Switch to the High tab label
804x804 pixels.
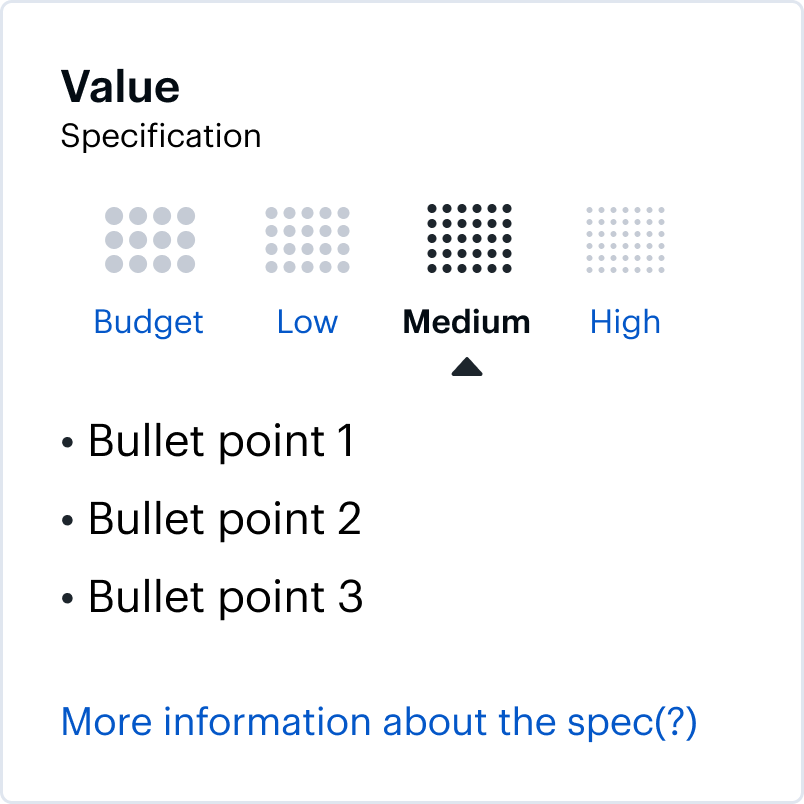tap(625, 322)
